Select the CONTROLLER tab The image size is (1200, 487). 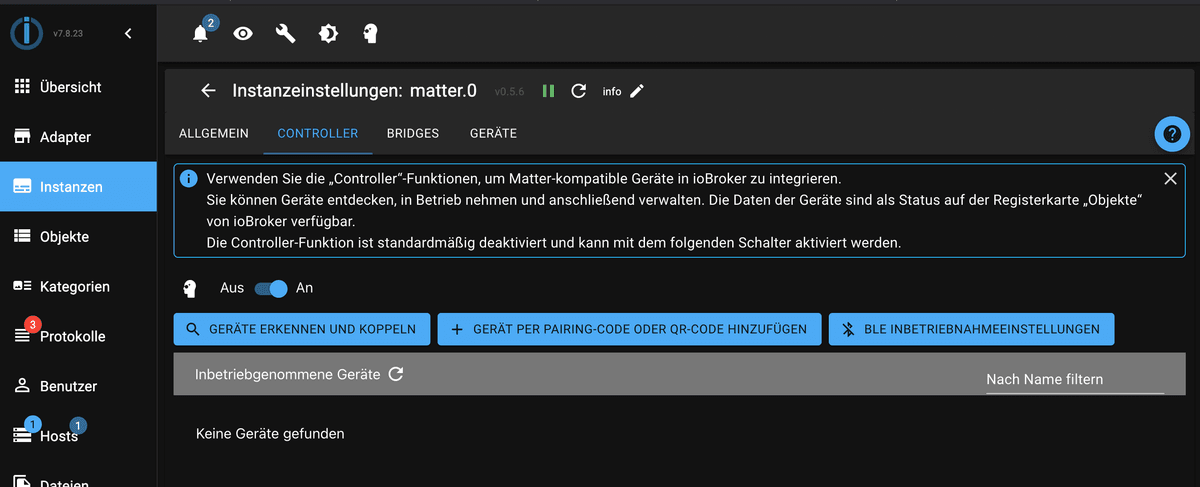coord(318,133)
